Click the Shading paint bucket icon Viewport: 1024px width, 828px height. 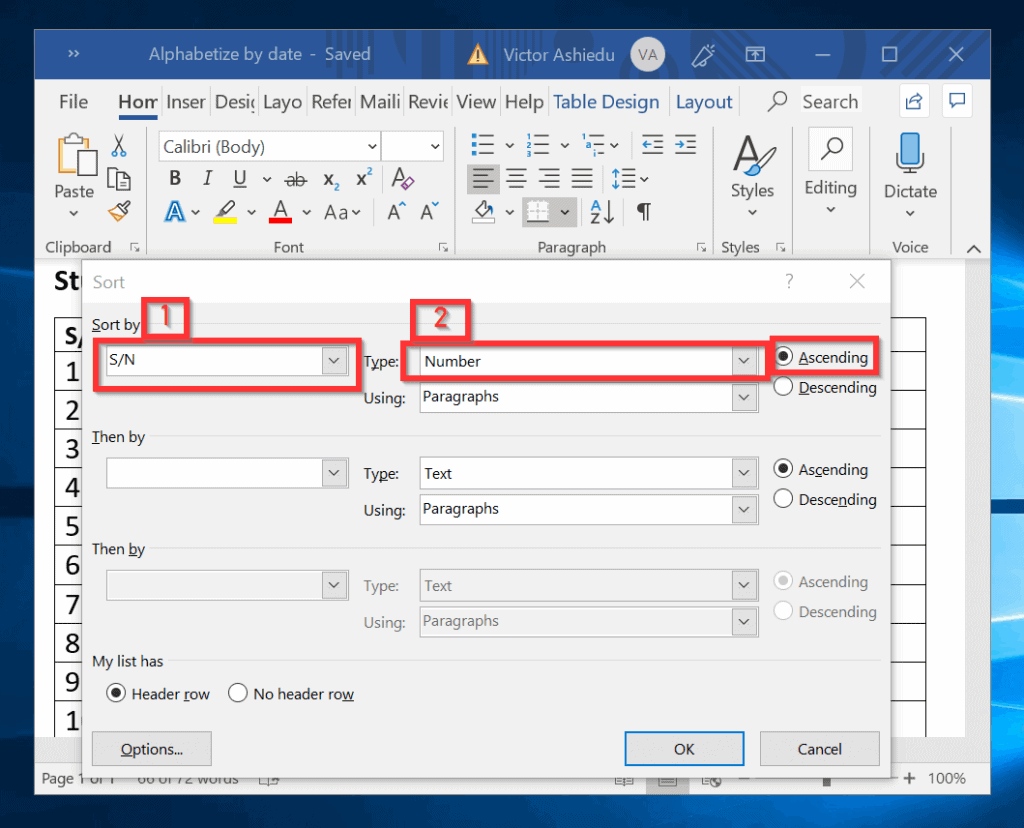(x=484, y=212)
